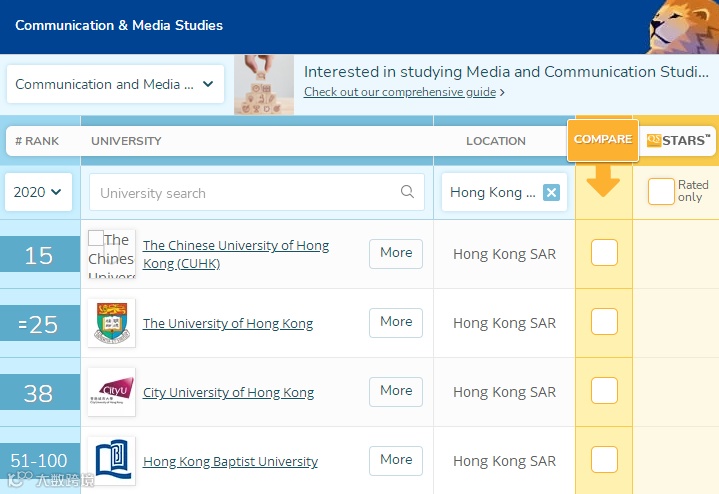The width and height of the screenshot is (719, 494).
Task: Click the CUHK logo placeholder image
Action: coord(111,254)
